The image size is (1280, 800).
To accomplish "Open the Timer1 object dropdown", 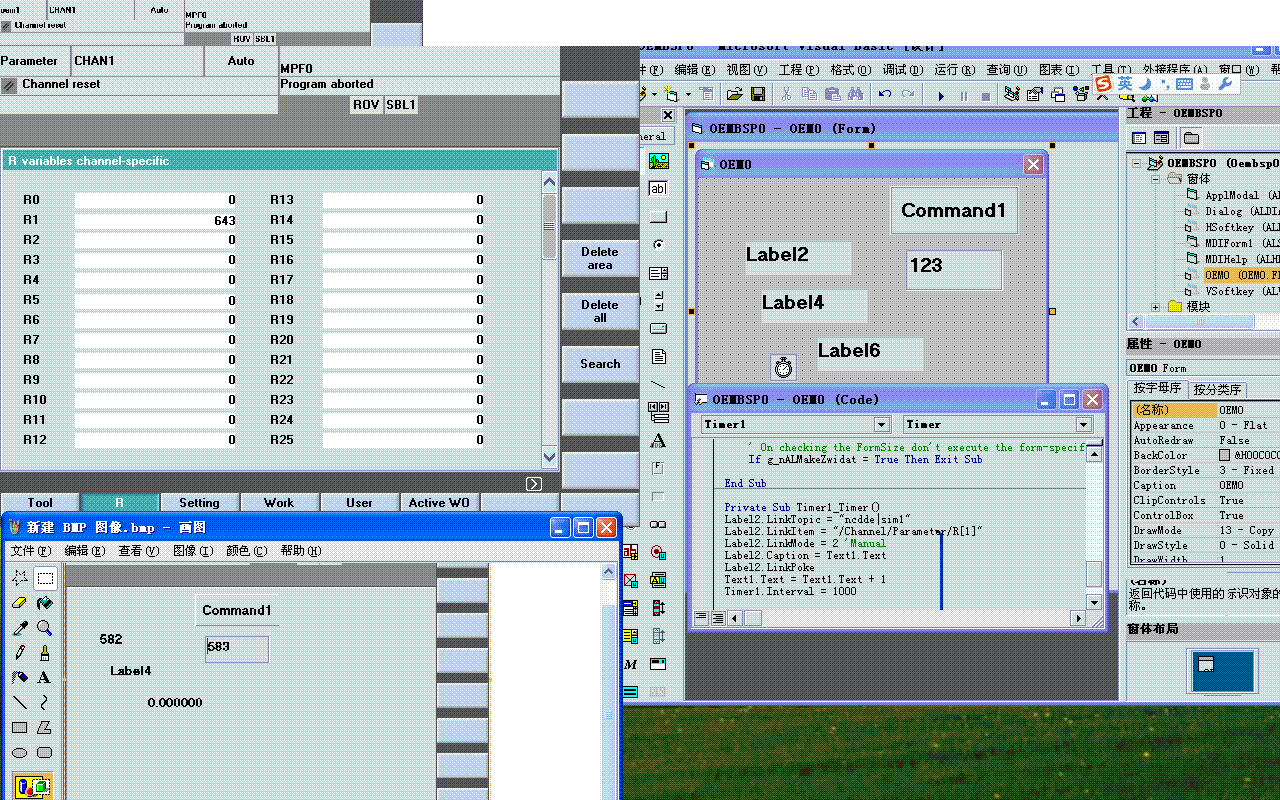I will (881, 425).
